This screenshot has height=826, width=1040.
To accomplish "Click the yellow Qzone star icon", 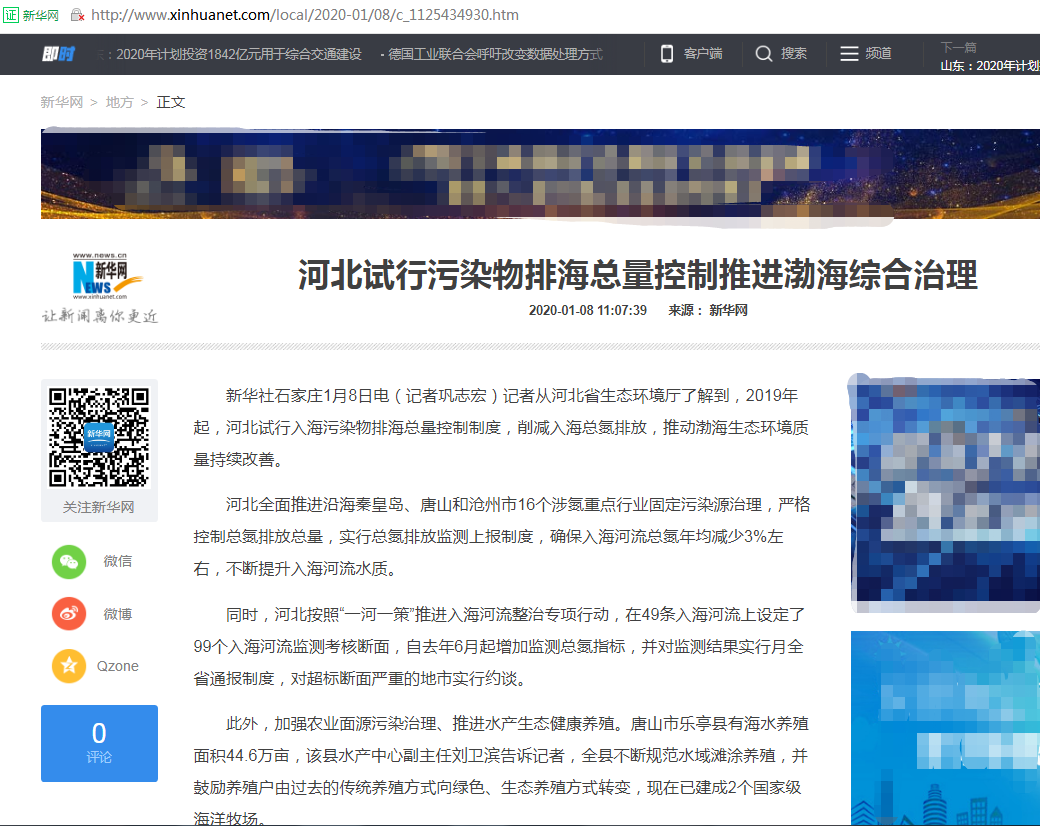I will click(69, 666).
